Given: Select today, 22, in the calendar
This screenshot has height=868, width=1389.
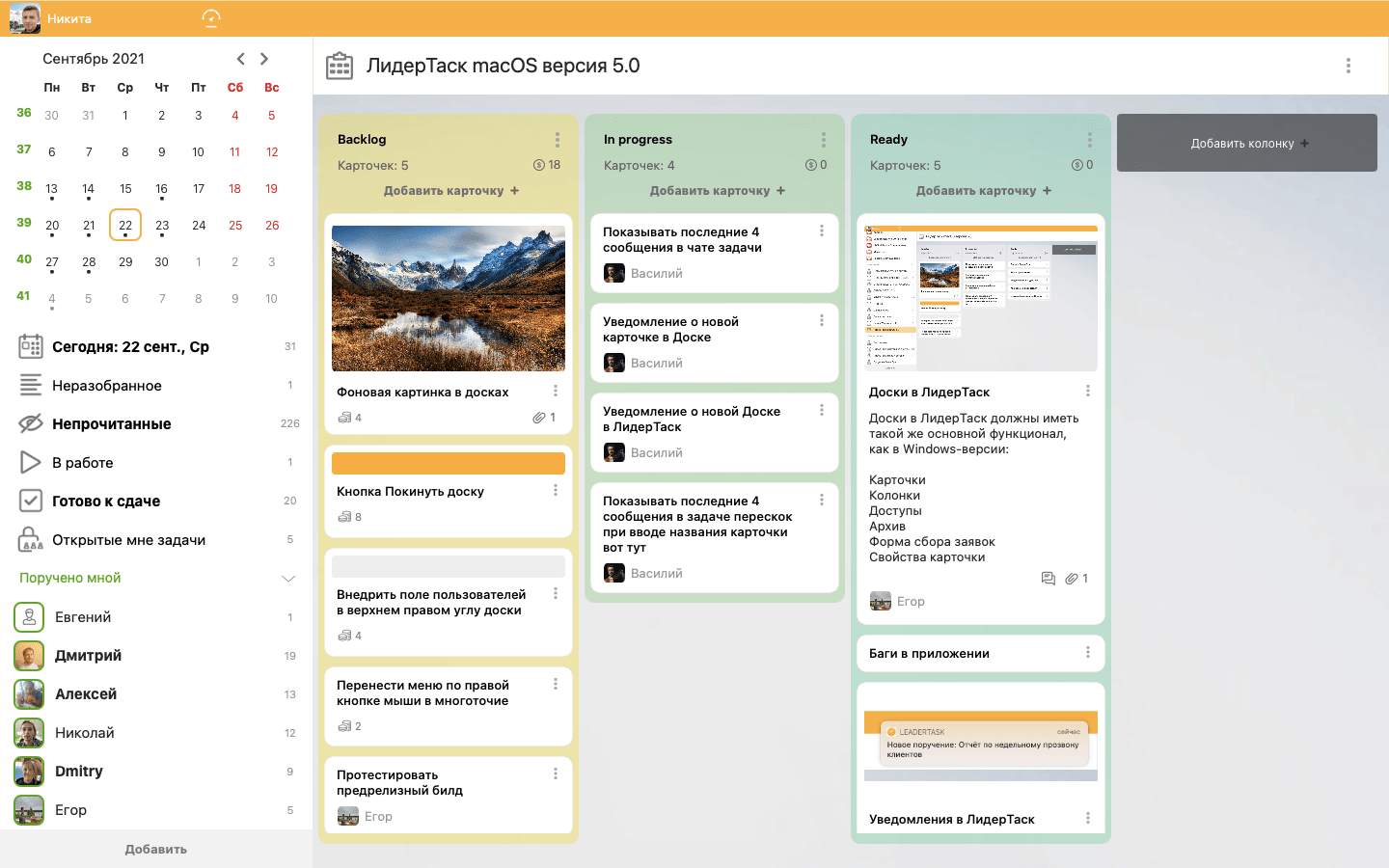Looking at the screenshot, I should [125, 225].
